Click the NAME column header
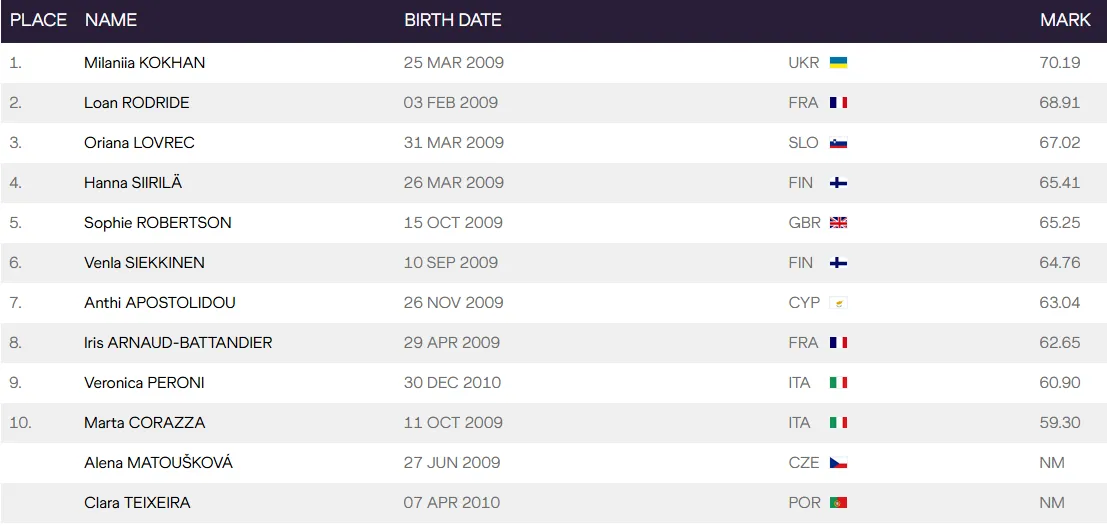1107x527 pixels. pos(111,20)
